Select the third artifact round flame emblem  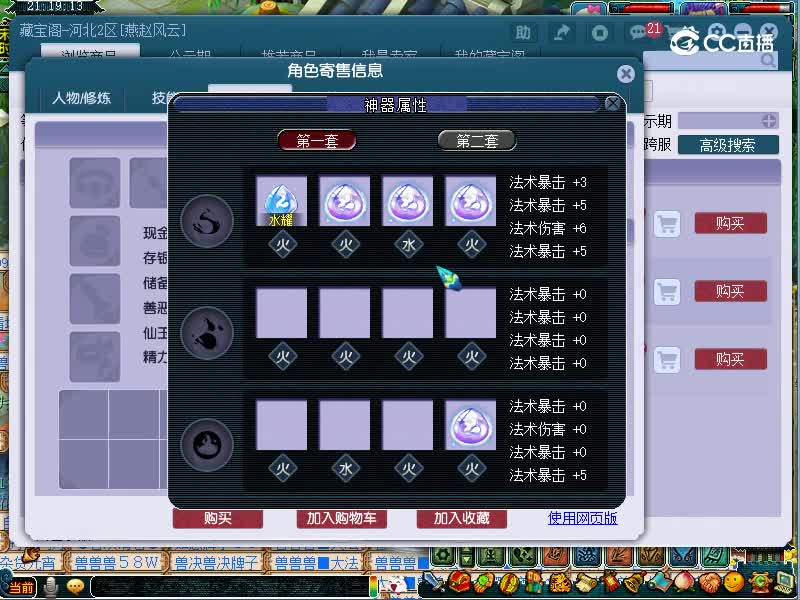(x=207, y=445)
